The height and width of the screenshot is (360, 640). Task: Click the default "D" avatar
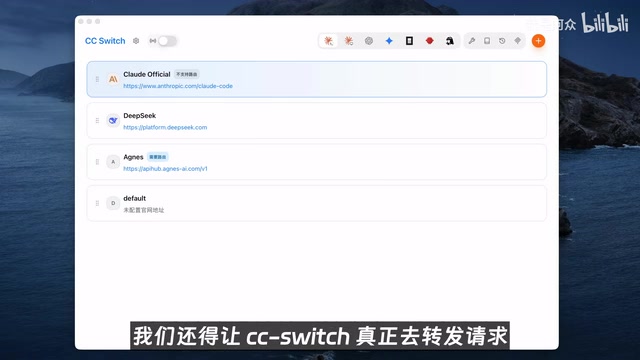[x=113, y=203]
